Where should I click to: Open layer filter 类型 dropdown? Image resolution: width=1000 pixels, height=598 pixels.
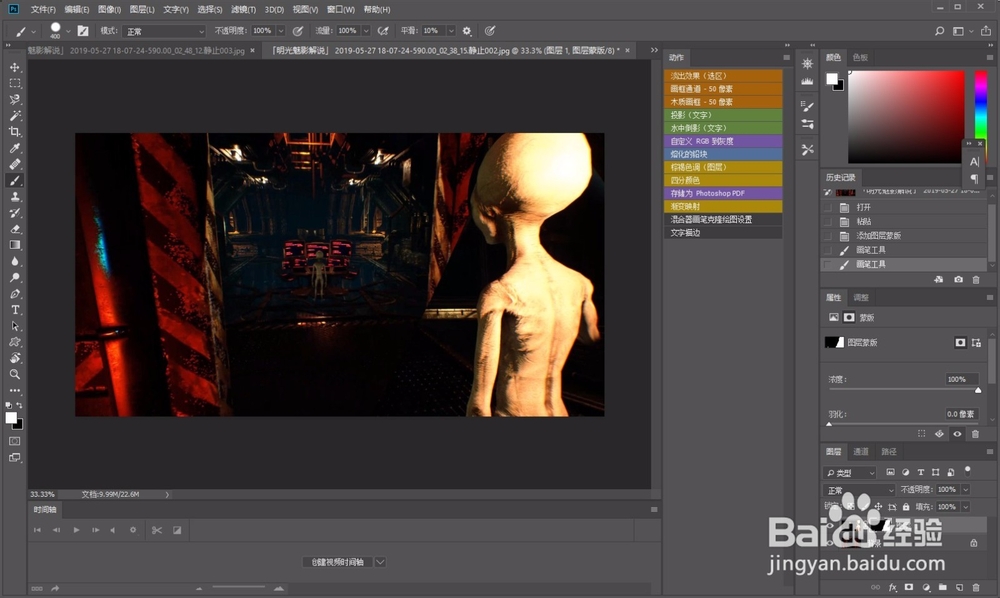849,473
